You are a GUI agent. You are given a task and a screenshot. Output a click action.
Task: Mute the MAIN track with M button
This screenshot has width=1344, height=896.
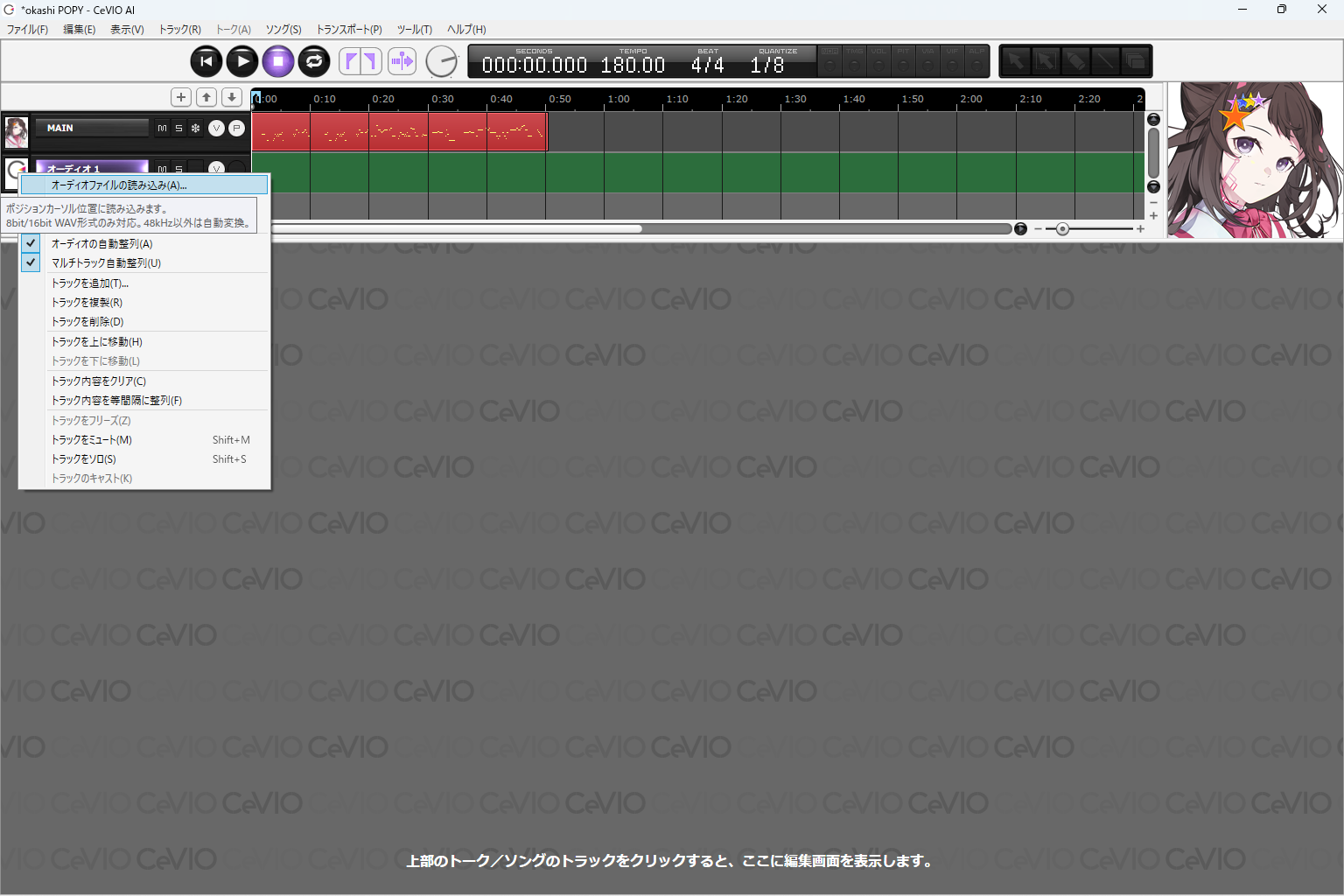[162, 129]
